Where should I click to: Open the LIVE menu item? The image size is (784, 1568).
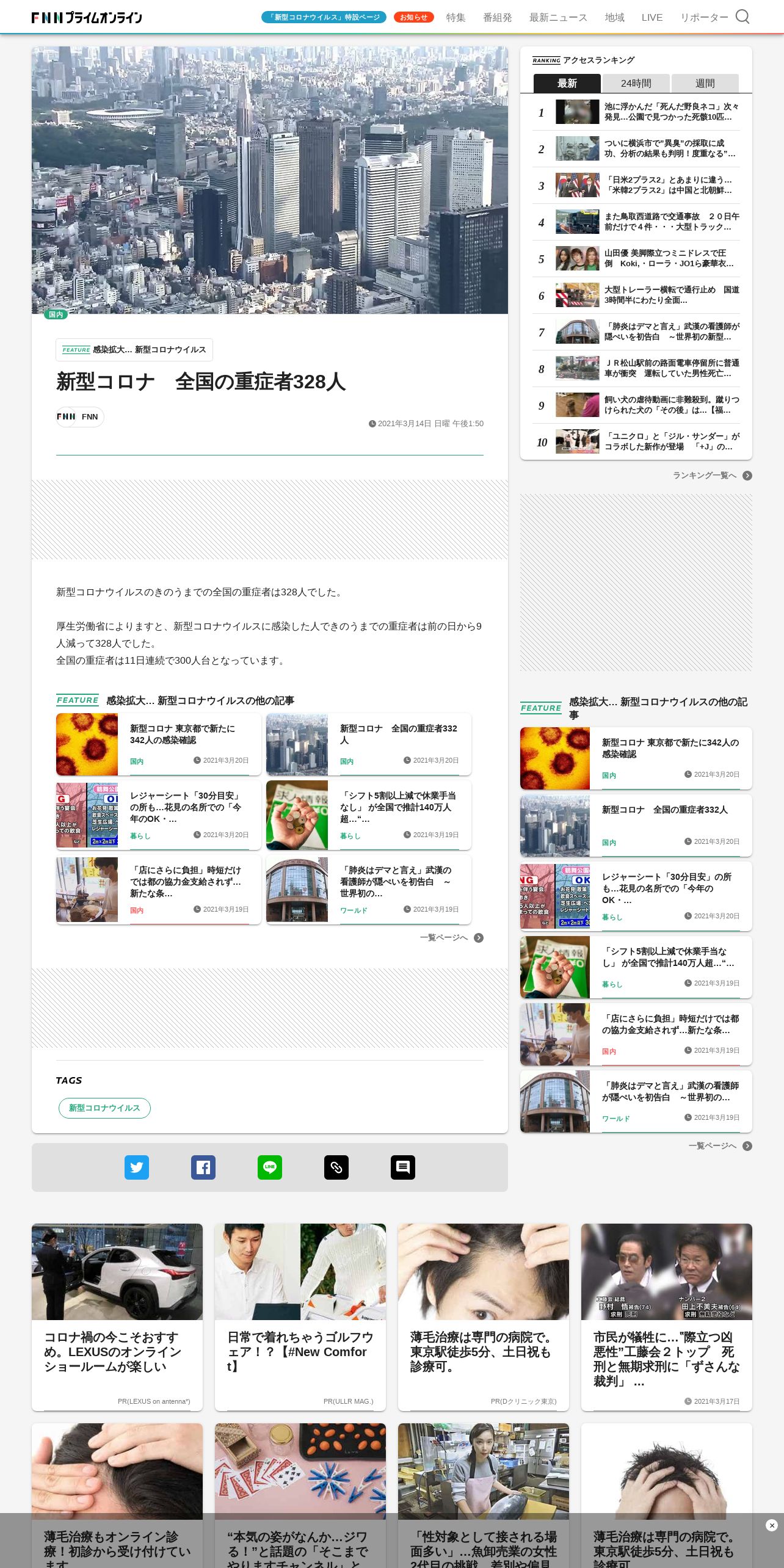coord(652,17)
